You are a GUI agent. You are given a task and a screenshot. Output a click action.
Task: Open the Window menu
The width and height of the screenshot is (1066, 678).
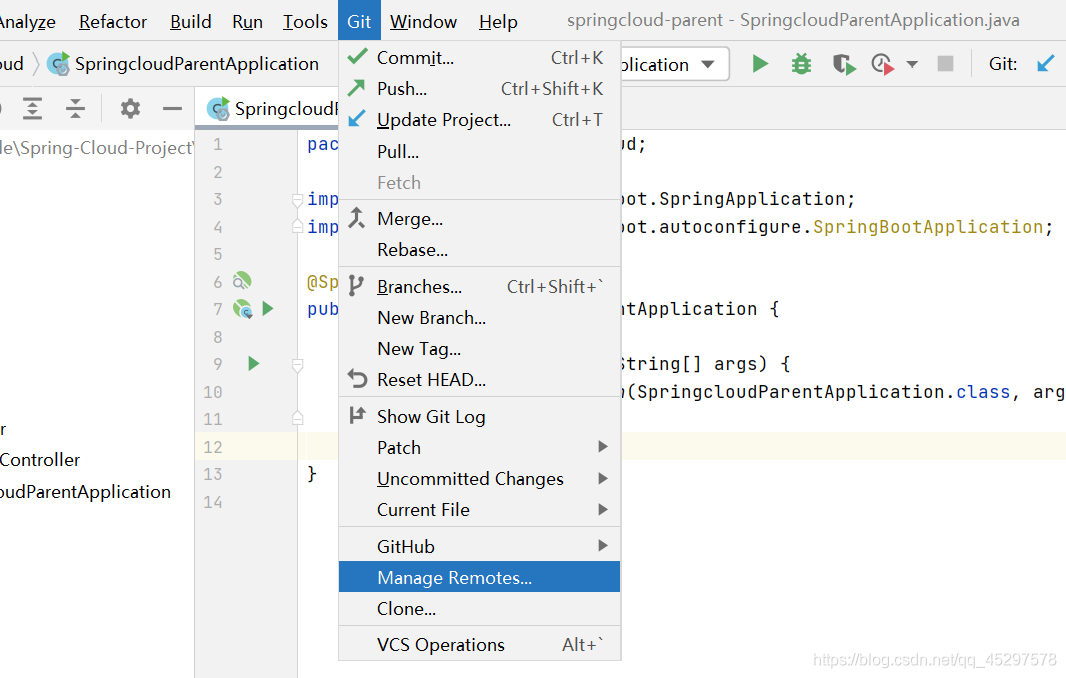423,21
